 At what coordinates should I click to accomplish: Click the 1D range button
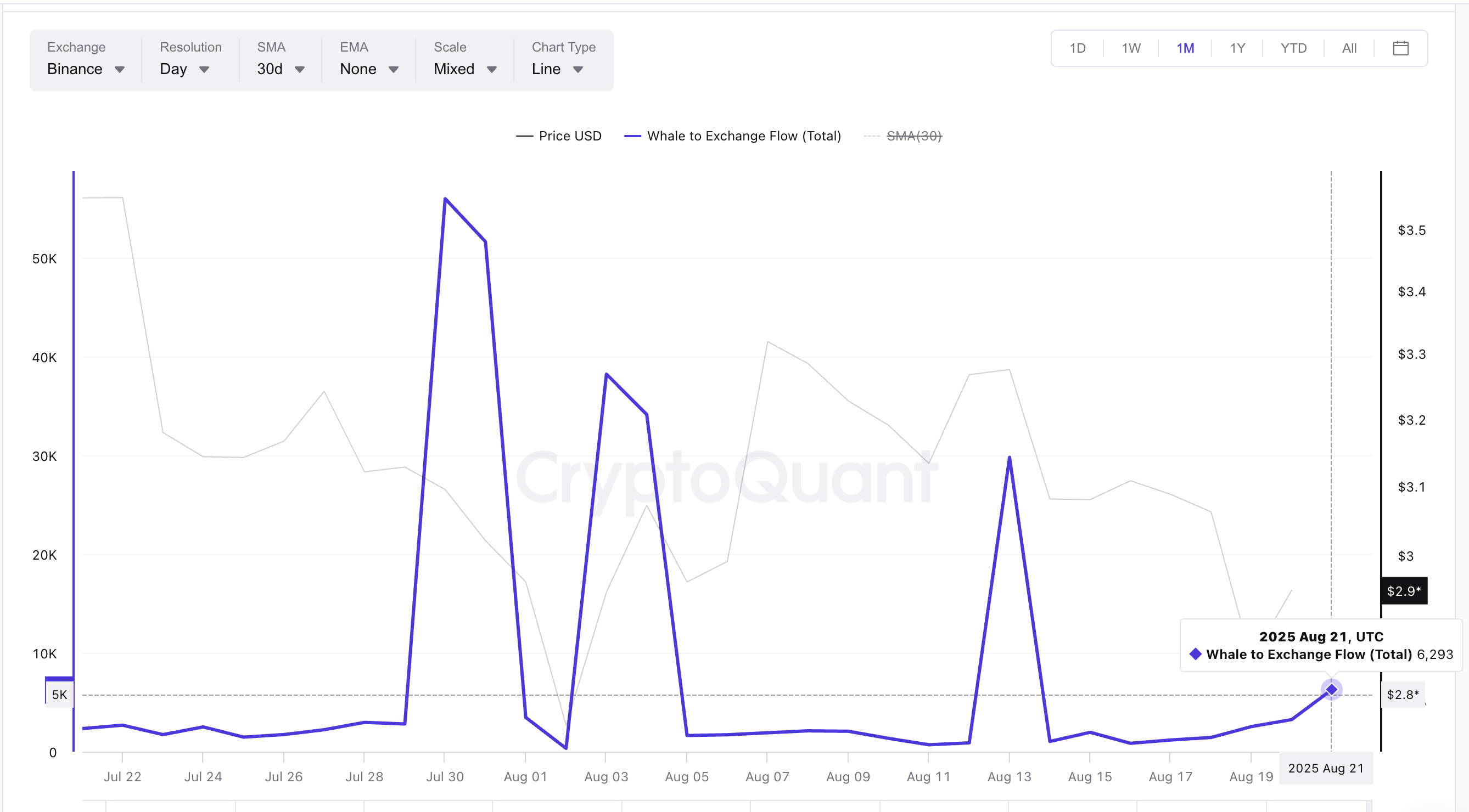click(x=1077, y=48)
